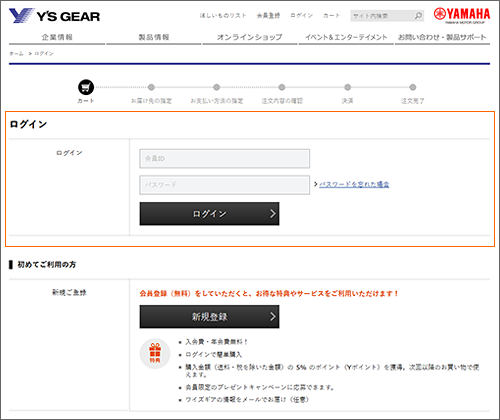Click the magnifier search icon
The image size is (500, 420).
(x=418, y=16)
